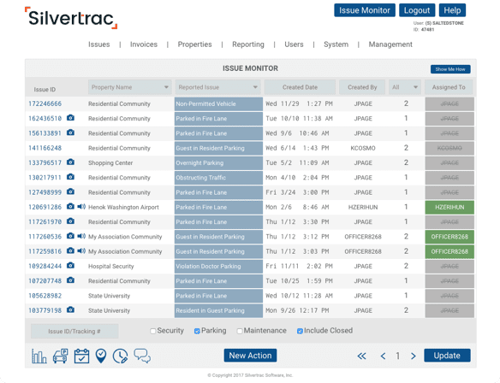Viewport: 500px width, 383px height.
Task: Click the Issue Monitor button
Action: click(365, 10)
